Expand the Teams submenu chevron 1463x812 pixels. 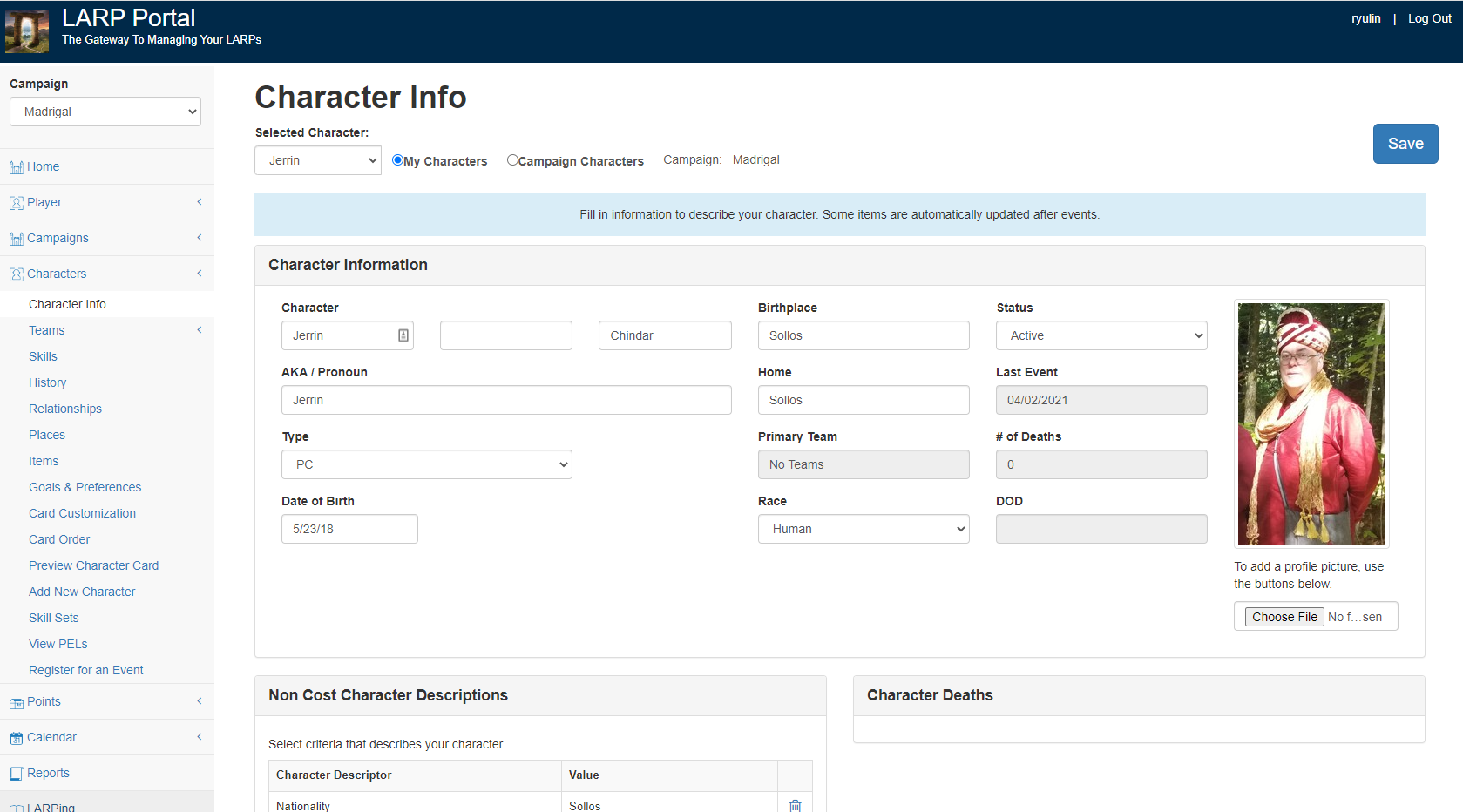(x=200, y=330)
